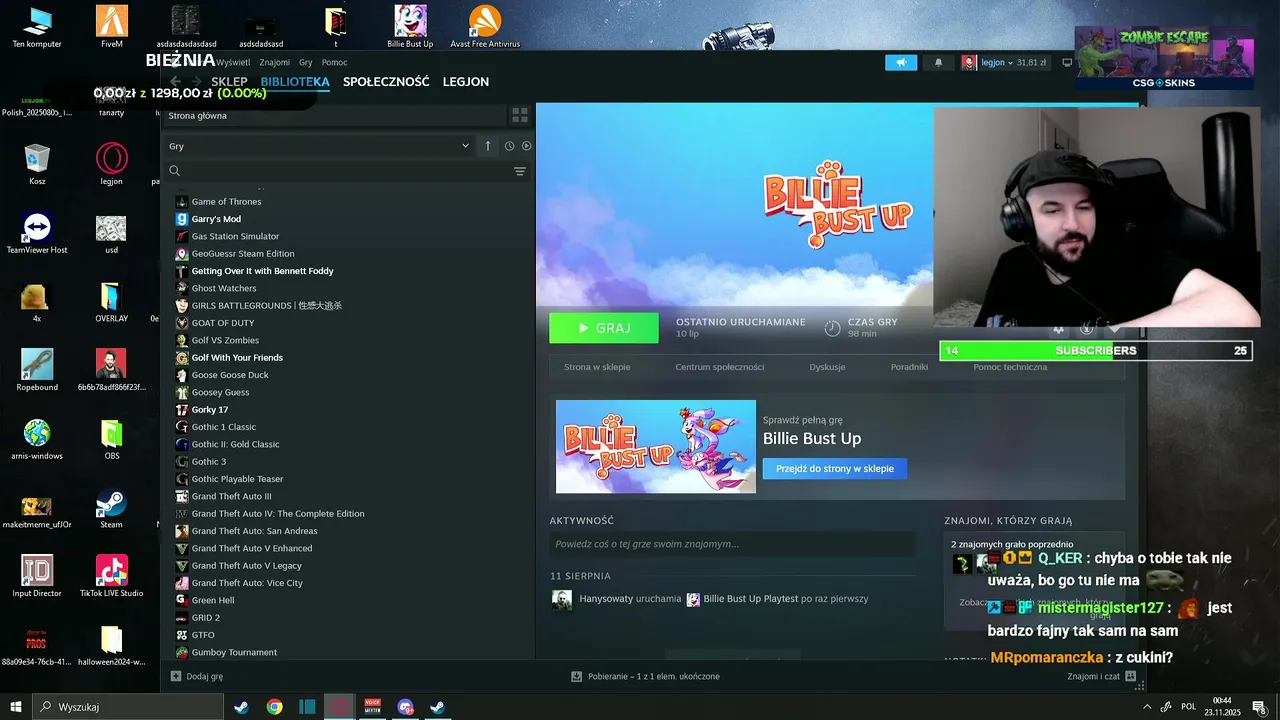Open Billie Bust Up desktop shortcut

[410, 27]
